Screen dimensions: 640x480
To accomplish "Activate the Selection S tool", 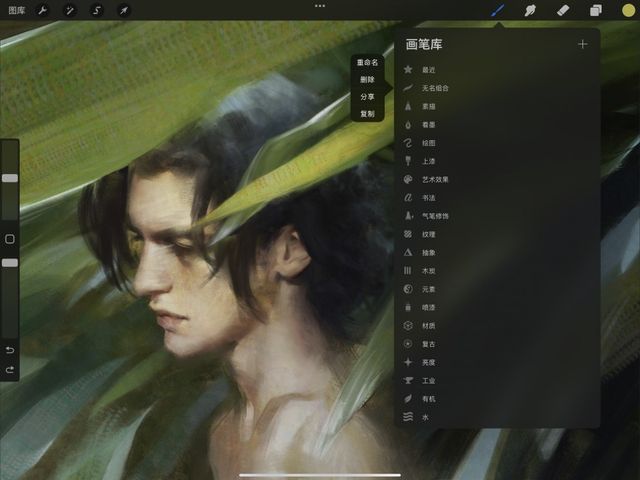I will (x=97, y=10).
